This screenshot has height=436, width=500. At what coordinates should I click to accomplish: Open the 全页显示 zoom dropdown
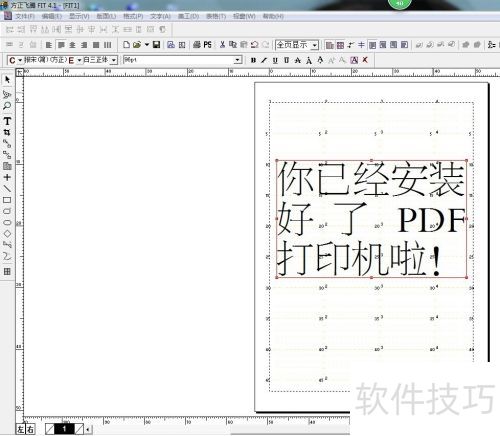[x=314, y=45]
